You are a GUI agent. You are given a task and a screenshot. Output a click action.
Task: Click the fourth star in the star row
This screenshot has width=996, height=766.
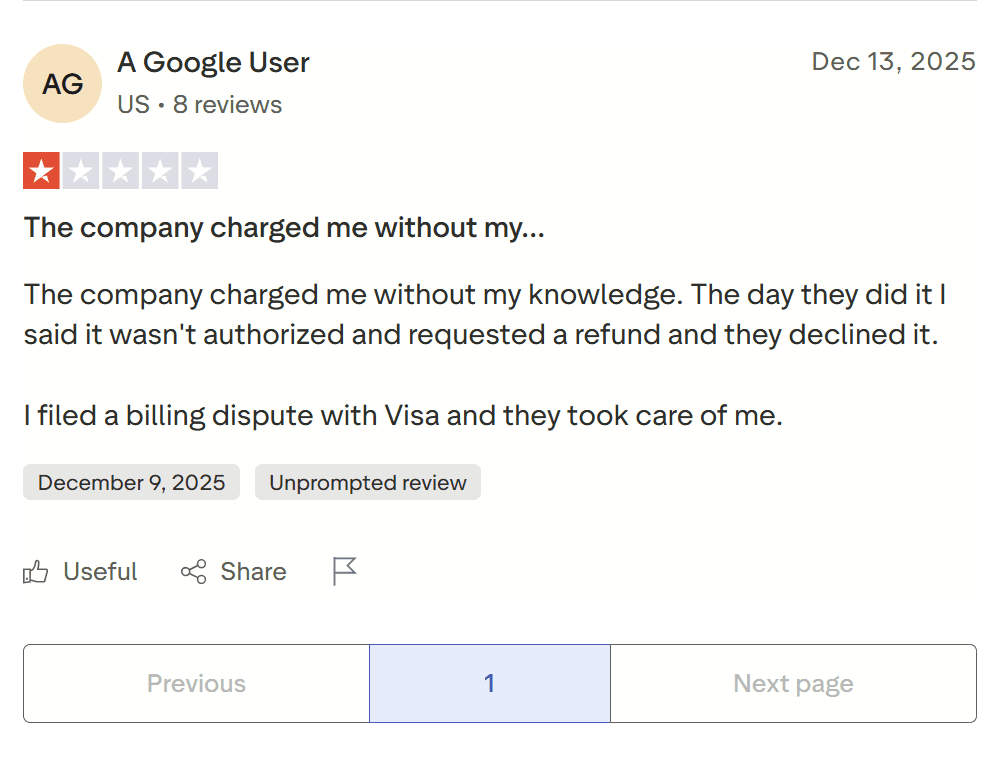pos(162,170)
